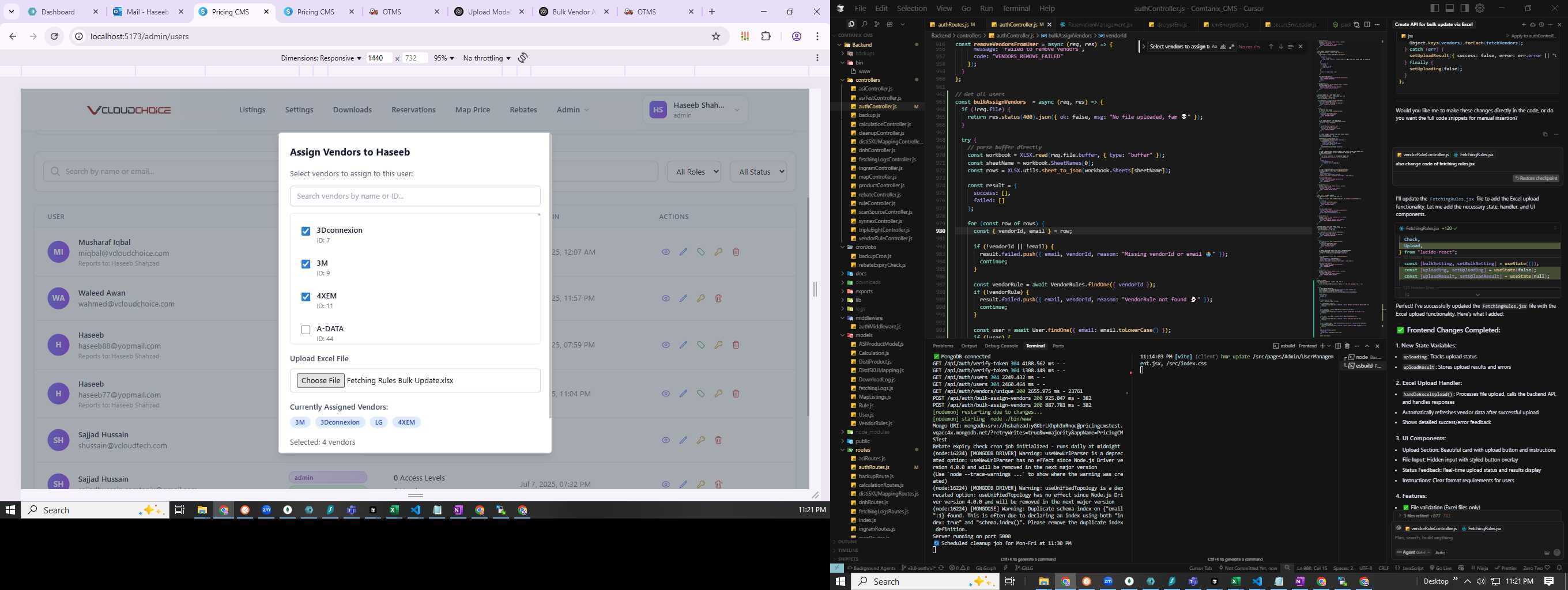The height and width of the screenshot is (590, 1568).
Task: Open the Haseeb Shah admin profile menu
Action: click(695, 110)
